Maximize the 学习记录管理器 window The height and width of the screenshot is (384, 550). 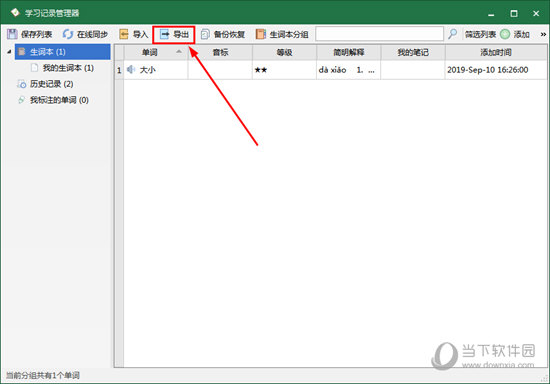(x=514, y=13)
